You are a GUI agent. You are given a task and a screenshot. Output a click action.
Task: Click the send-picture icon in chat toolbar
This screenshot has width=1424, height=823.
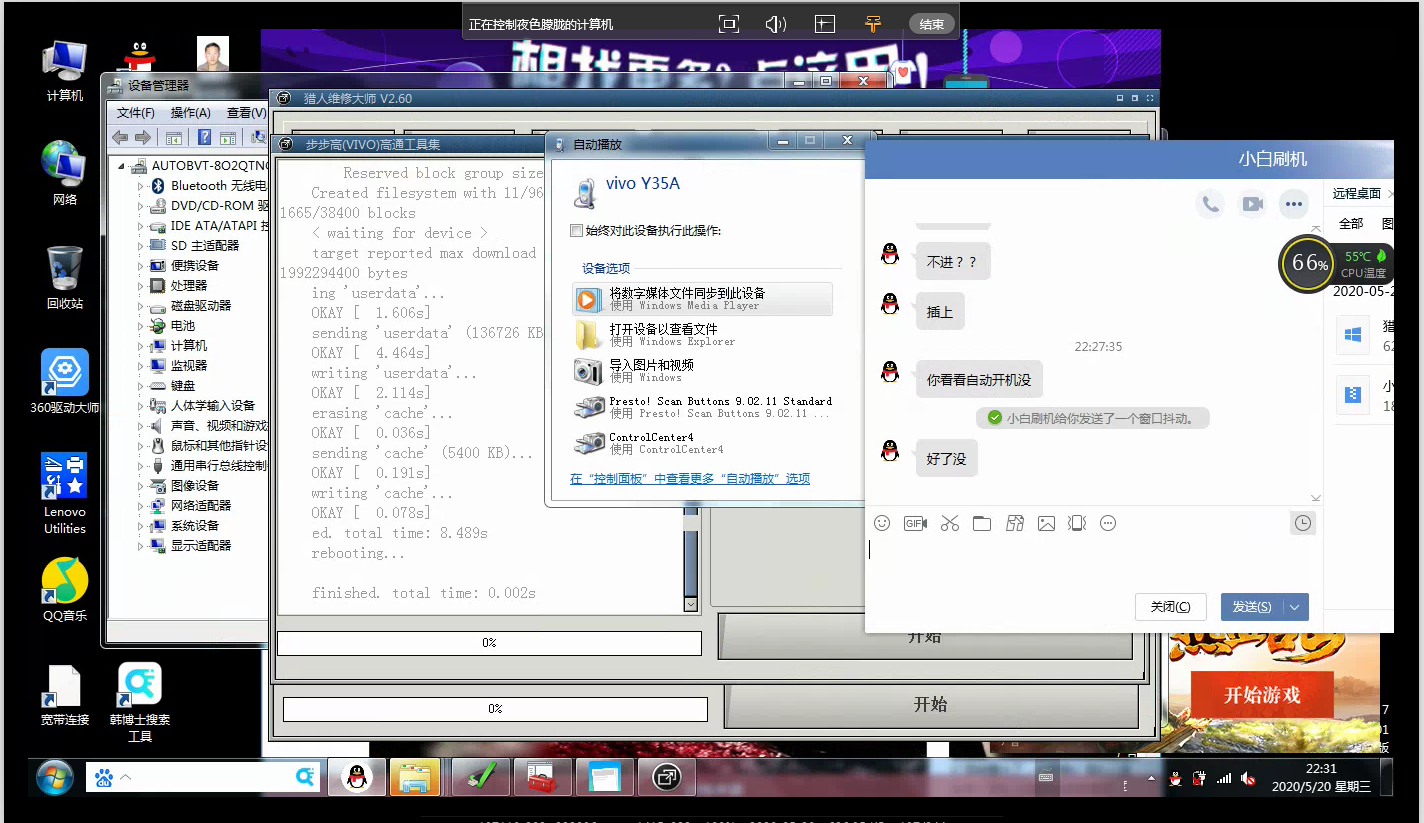click(1046, 523)
